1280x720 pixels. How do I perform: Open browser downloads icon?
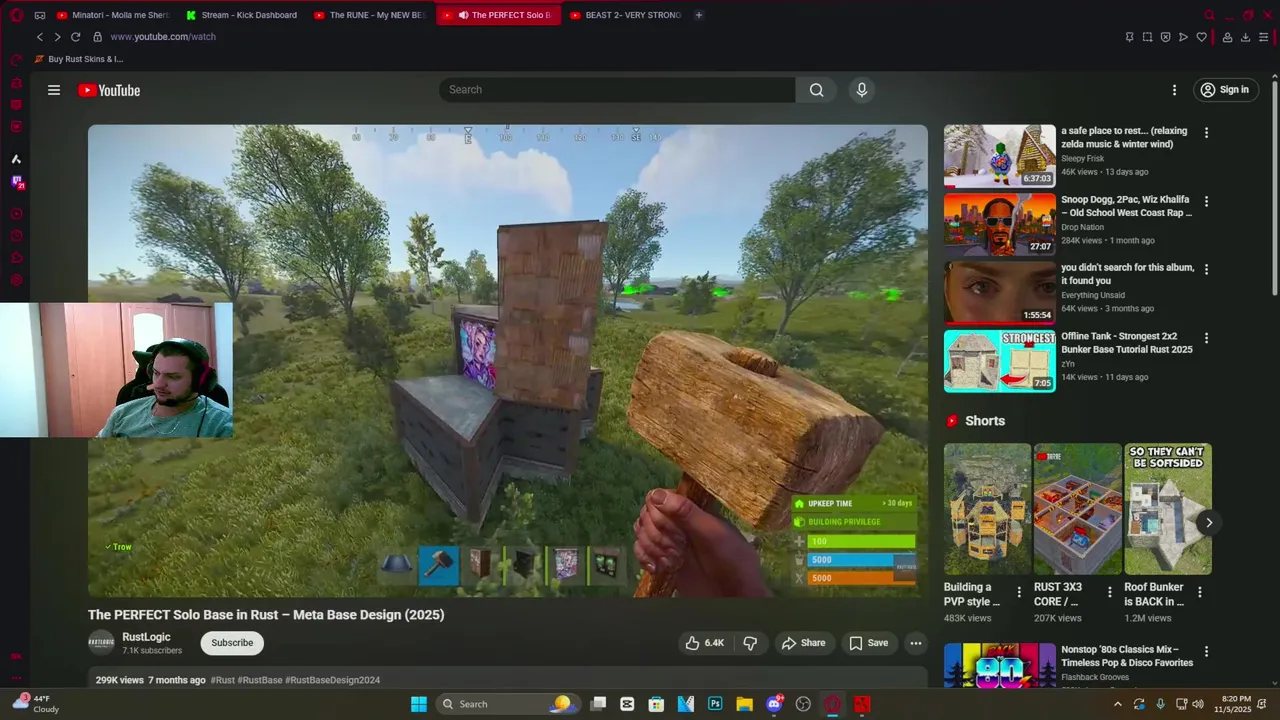[1245, 37]
